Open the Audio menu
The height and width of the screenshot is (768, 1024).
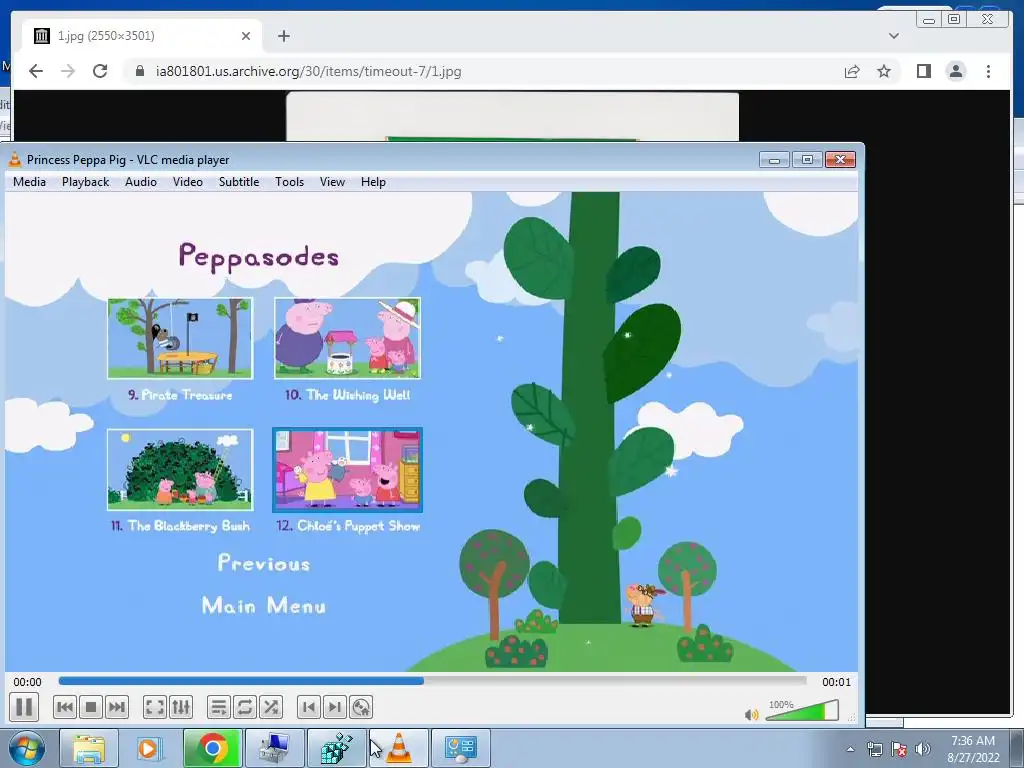click(x=141, y=182)
